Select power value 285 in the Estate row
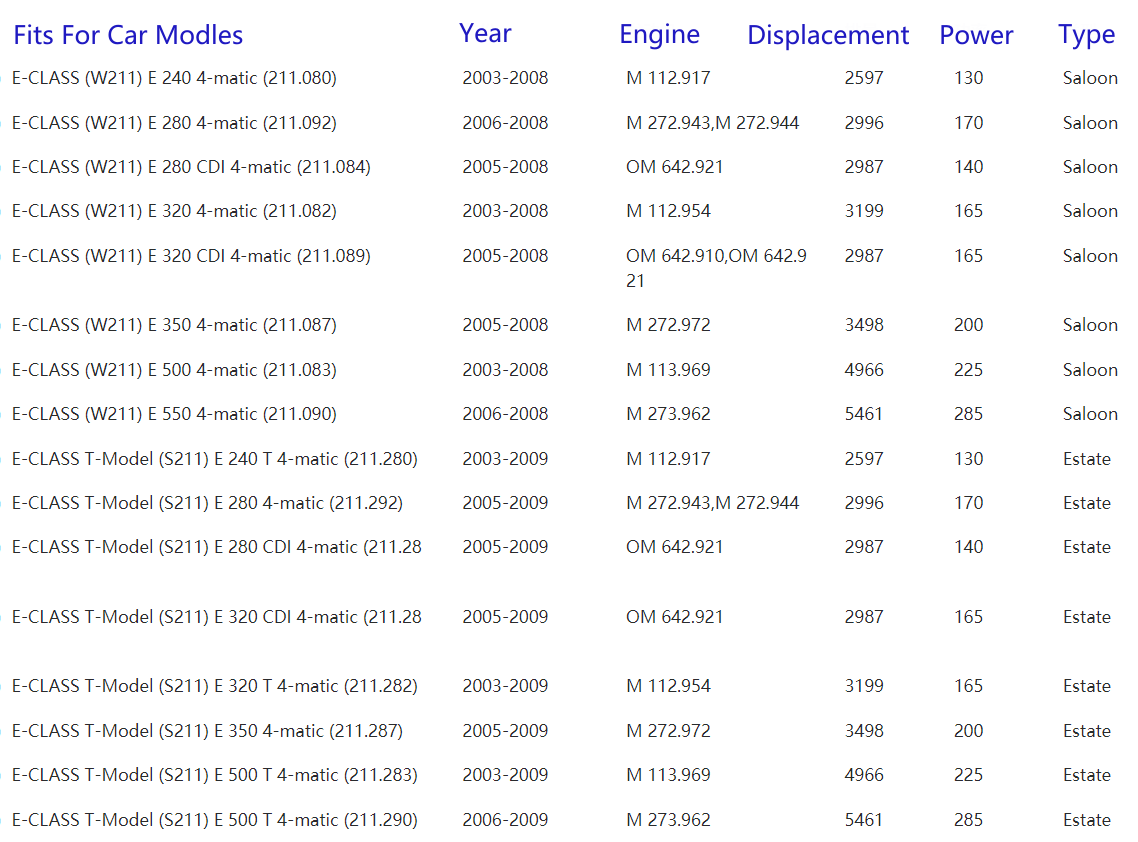 (968, 820)
